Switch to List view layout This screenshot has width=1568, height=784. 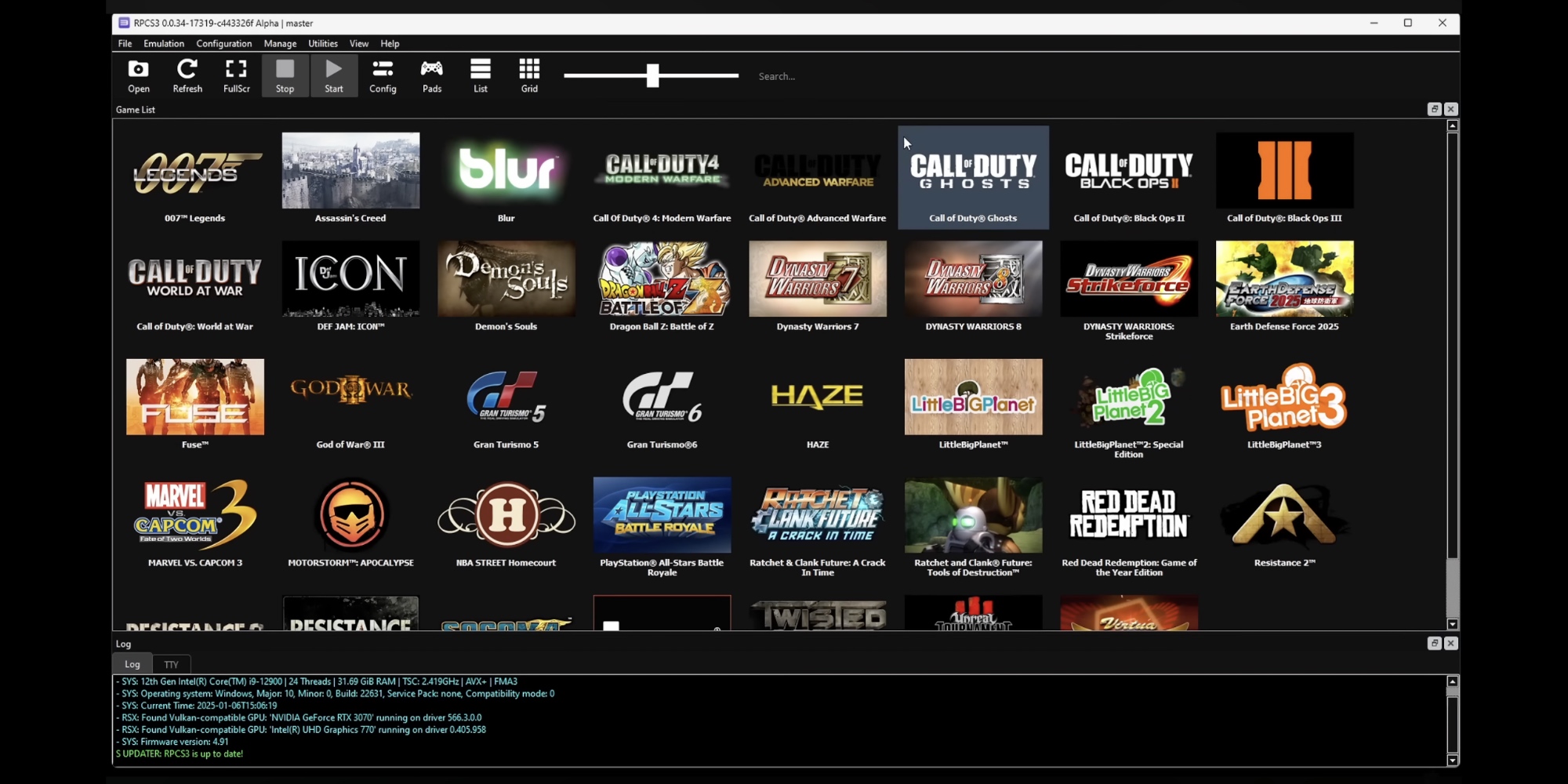click(481, 76)
